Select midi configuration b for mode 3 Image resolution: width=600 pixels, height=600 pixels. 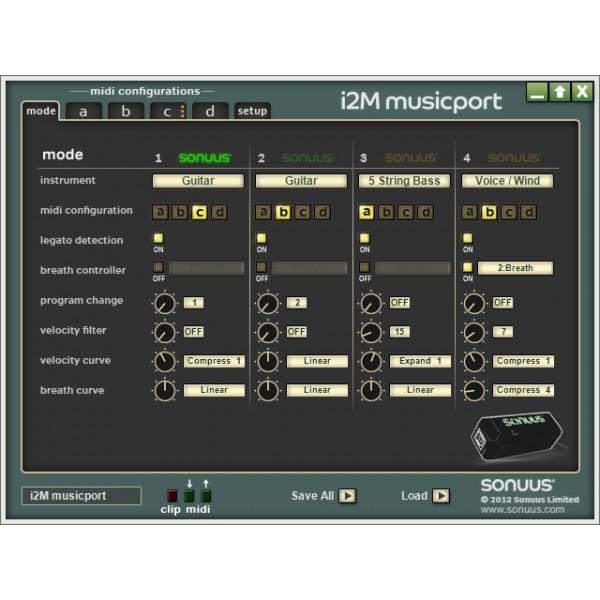click(386, 212)
